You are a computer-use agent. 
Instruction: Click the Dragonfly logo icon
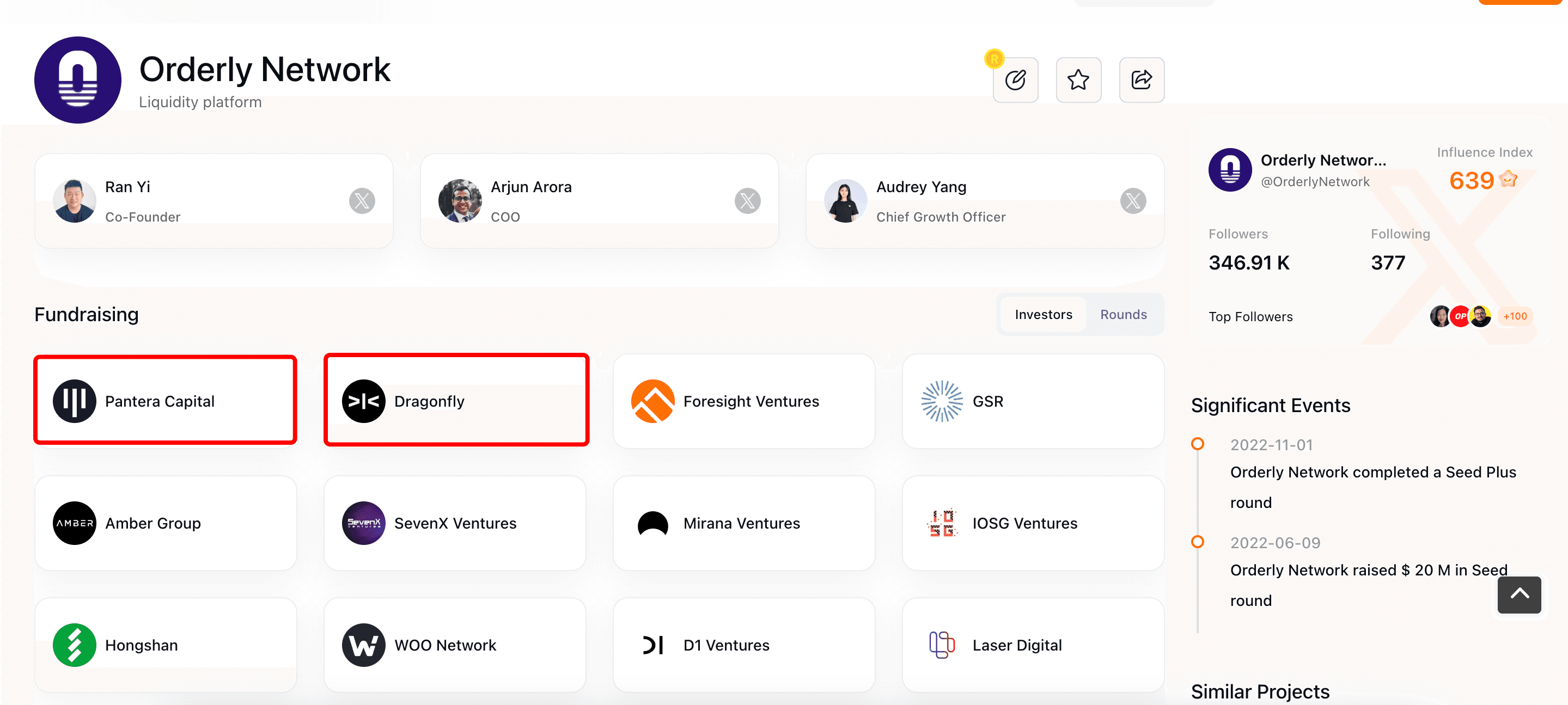pyautogui.click(x=363, y=401)
